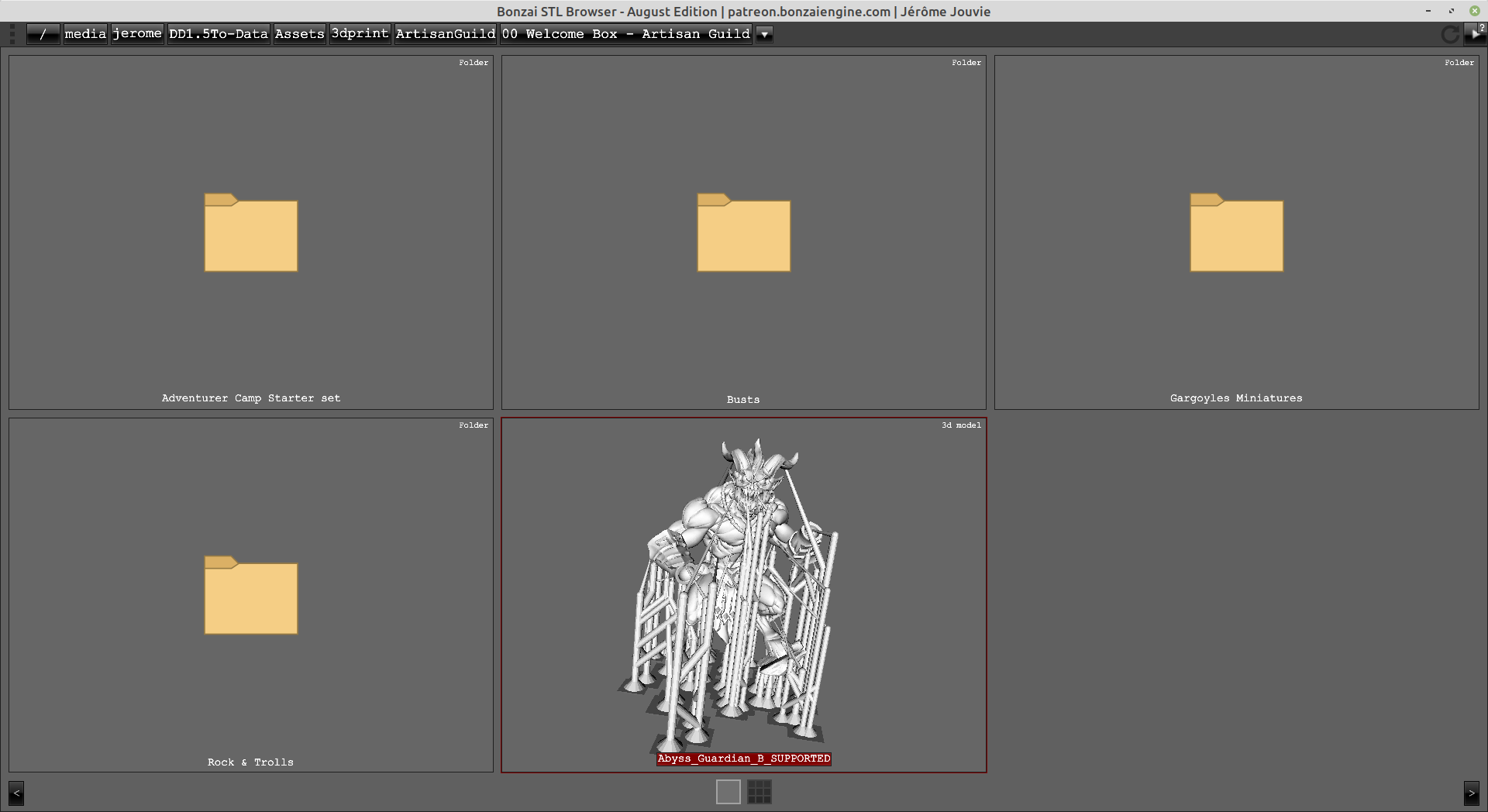Go to previous page with left arrow

16,793
